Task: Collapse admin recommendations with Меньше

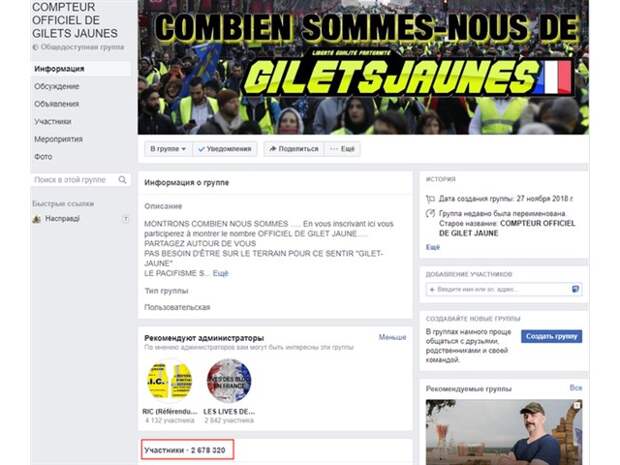Action: point(392,337)
